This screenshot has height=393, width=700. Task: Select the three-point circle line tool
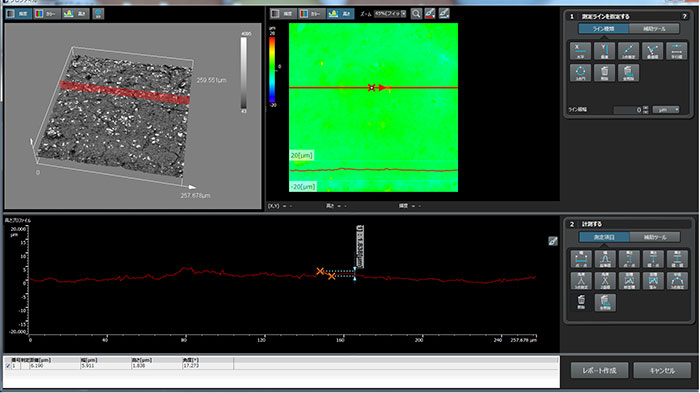(580, 72)
